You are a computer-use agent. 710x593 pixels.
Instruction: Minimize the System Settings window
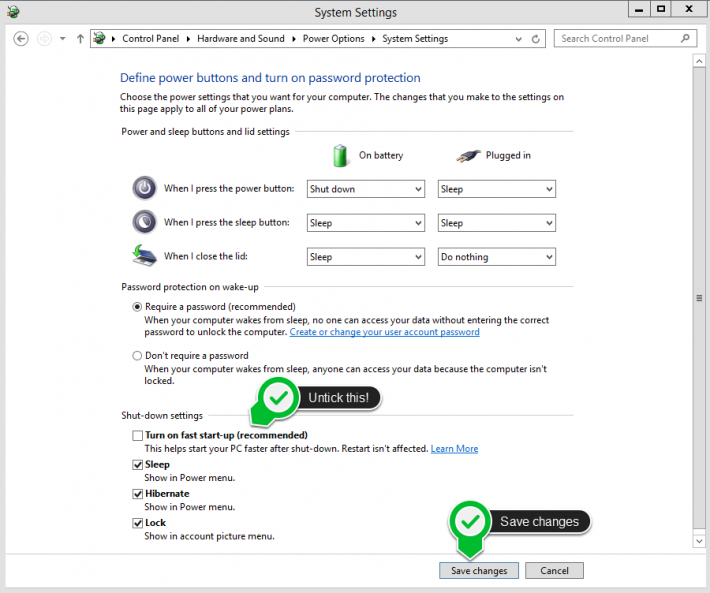pyautogui.click(x=639, y=9)
